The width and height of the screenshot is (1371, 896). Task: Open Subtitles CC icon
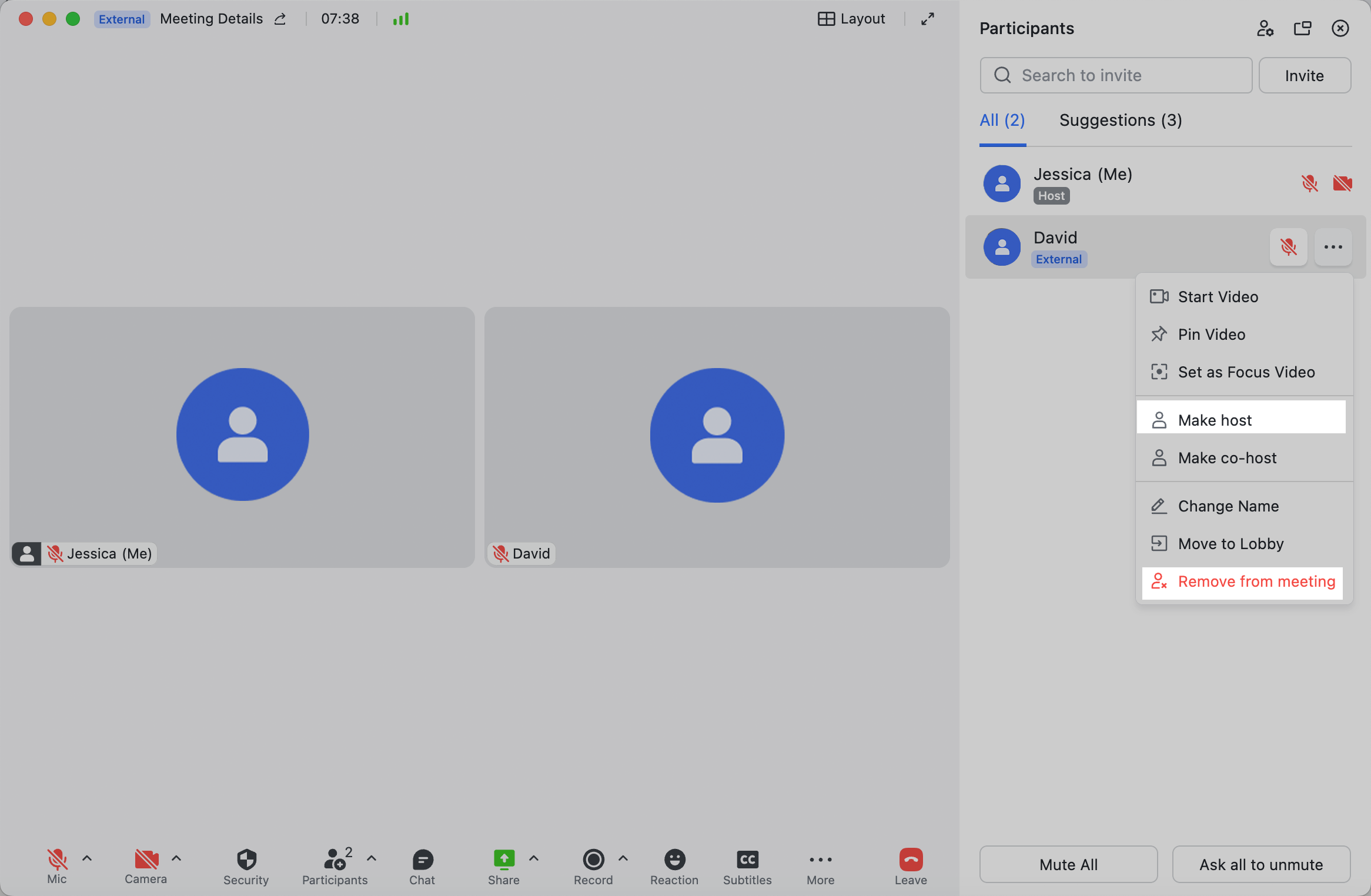pos(747,860)
